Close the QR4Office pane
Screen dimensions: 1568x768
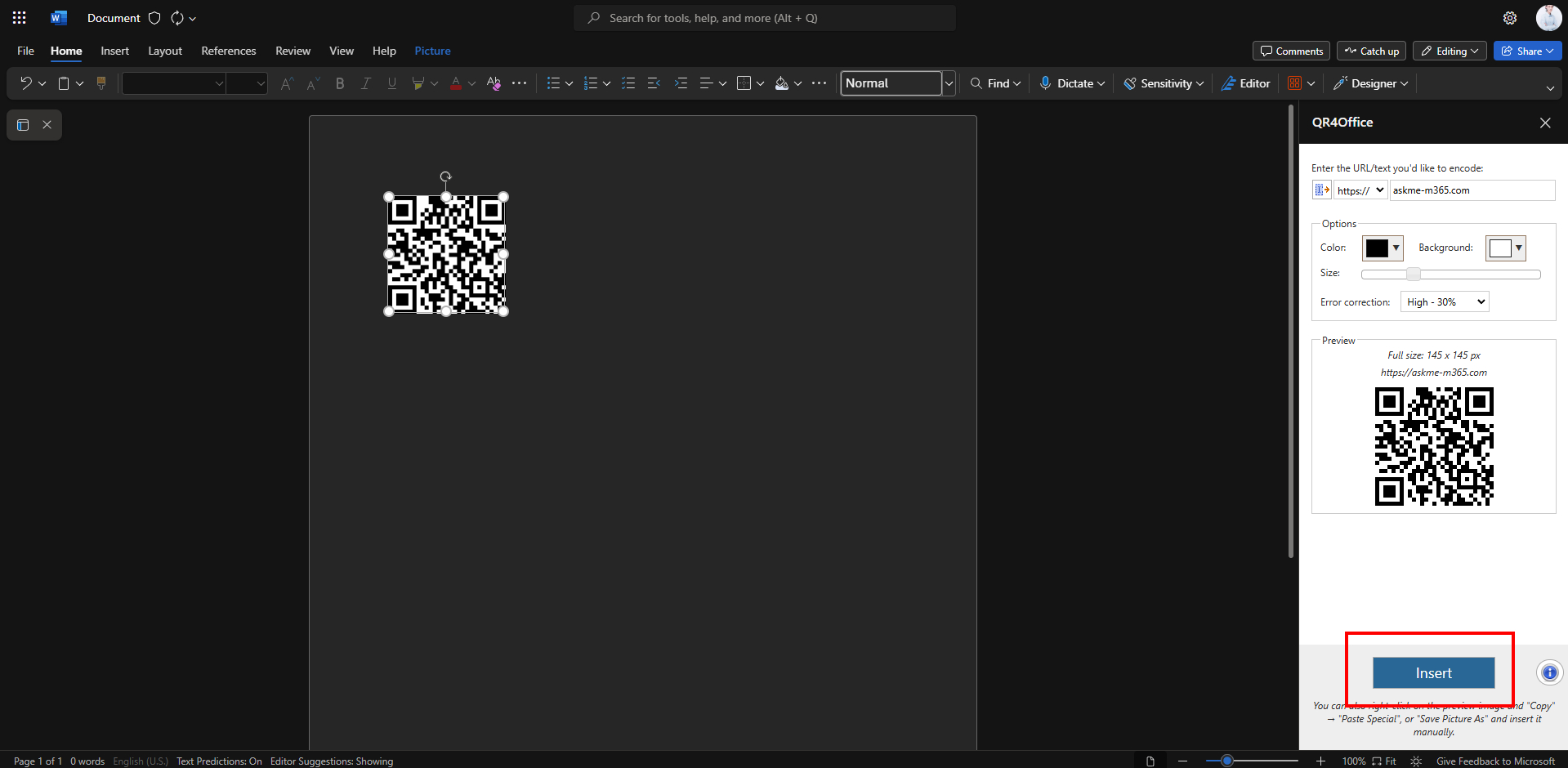tap(1545, 123)
